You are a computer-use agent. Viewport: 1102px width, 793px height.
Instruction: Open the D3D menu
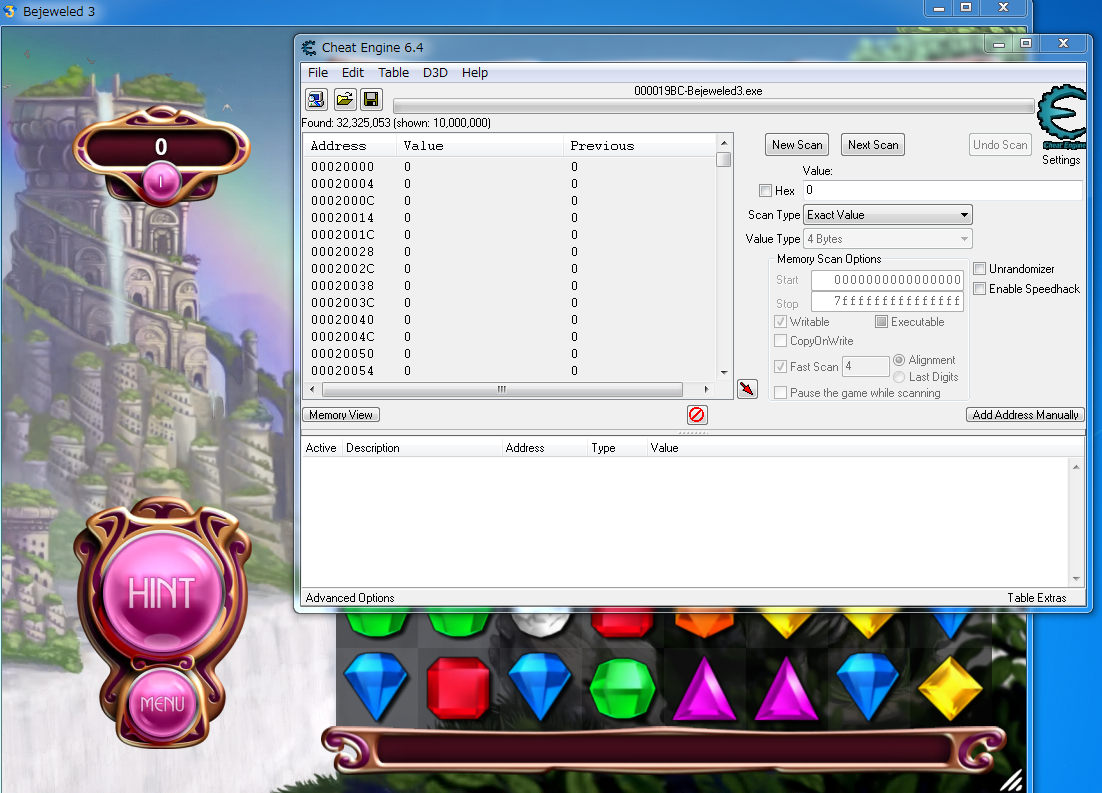(x=435, y=72)
